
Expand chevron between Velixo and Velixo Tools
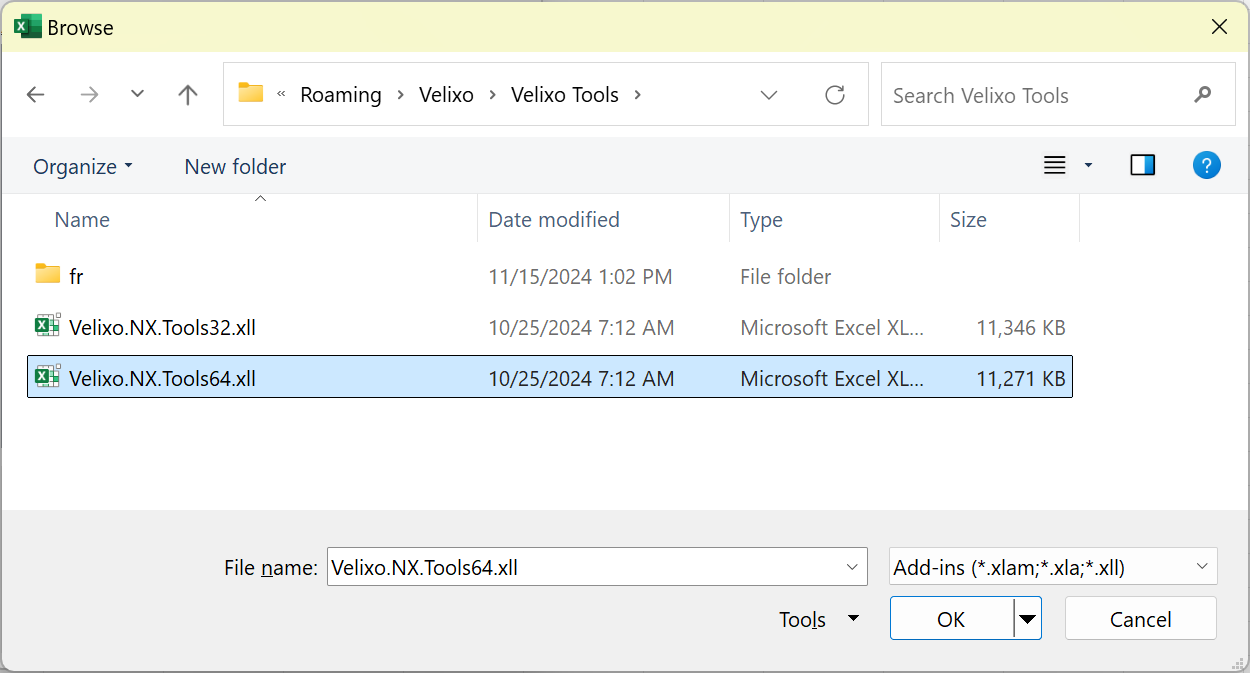tap(493, 95)
